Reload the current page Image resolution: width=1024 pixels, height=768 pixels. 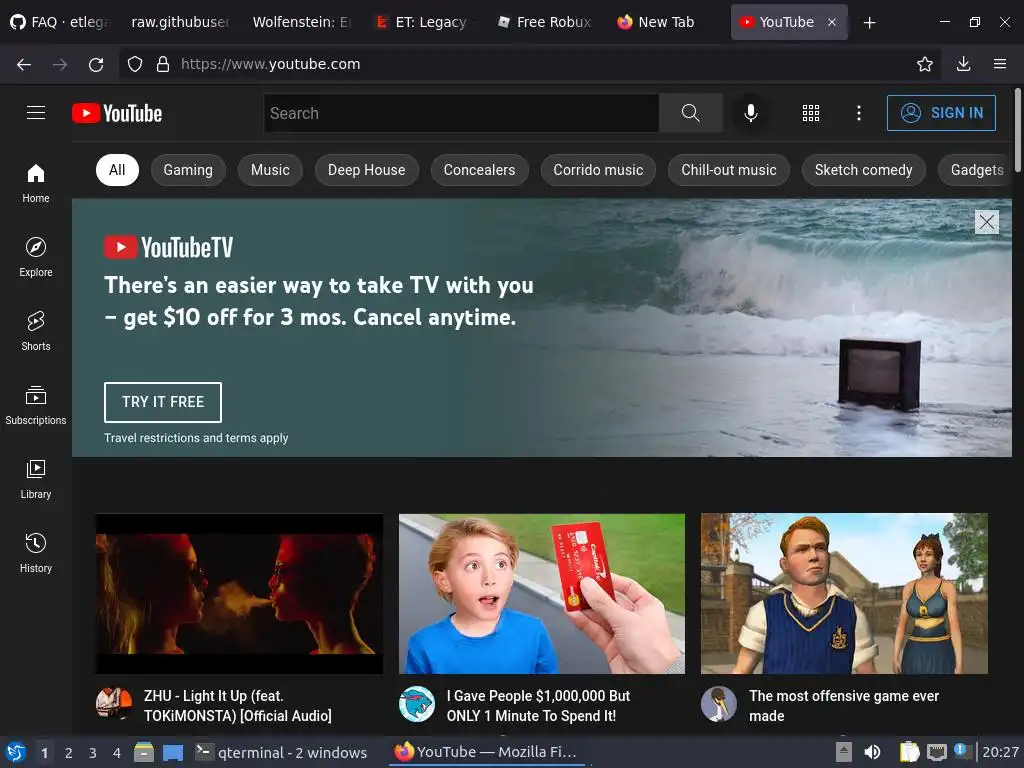point(96,64)
